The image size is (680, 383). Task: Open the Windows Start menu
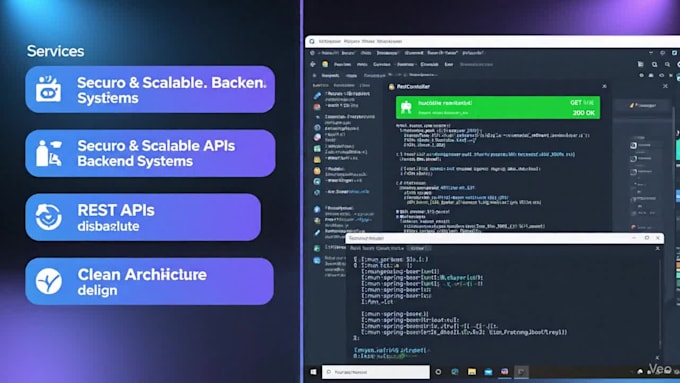pos(313,372)
